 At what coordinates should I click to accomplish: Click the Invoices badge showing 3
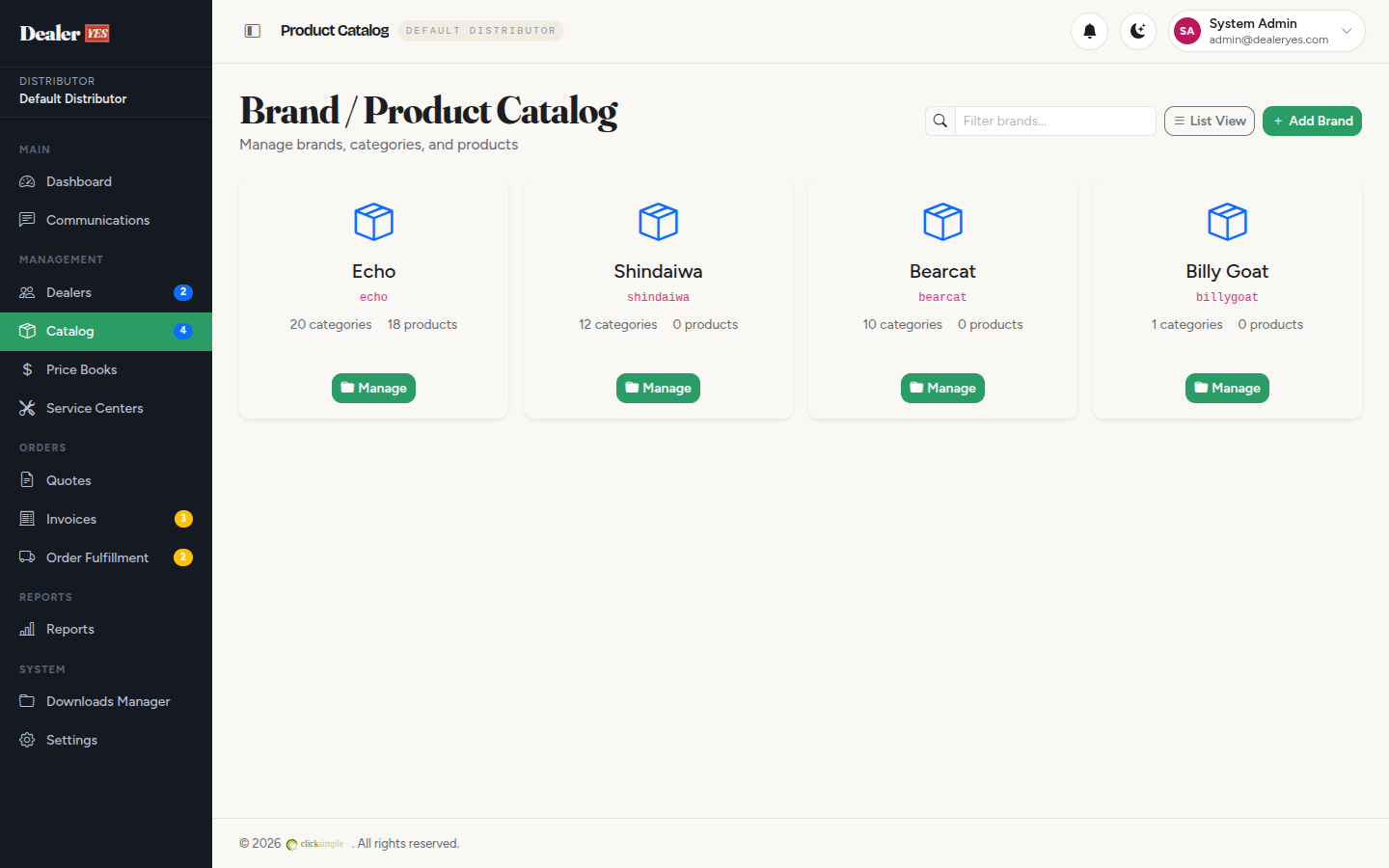[x=183, y=519]
